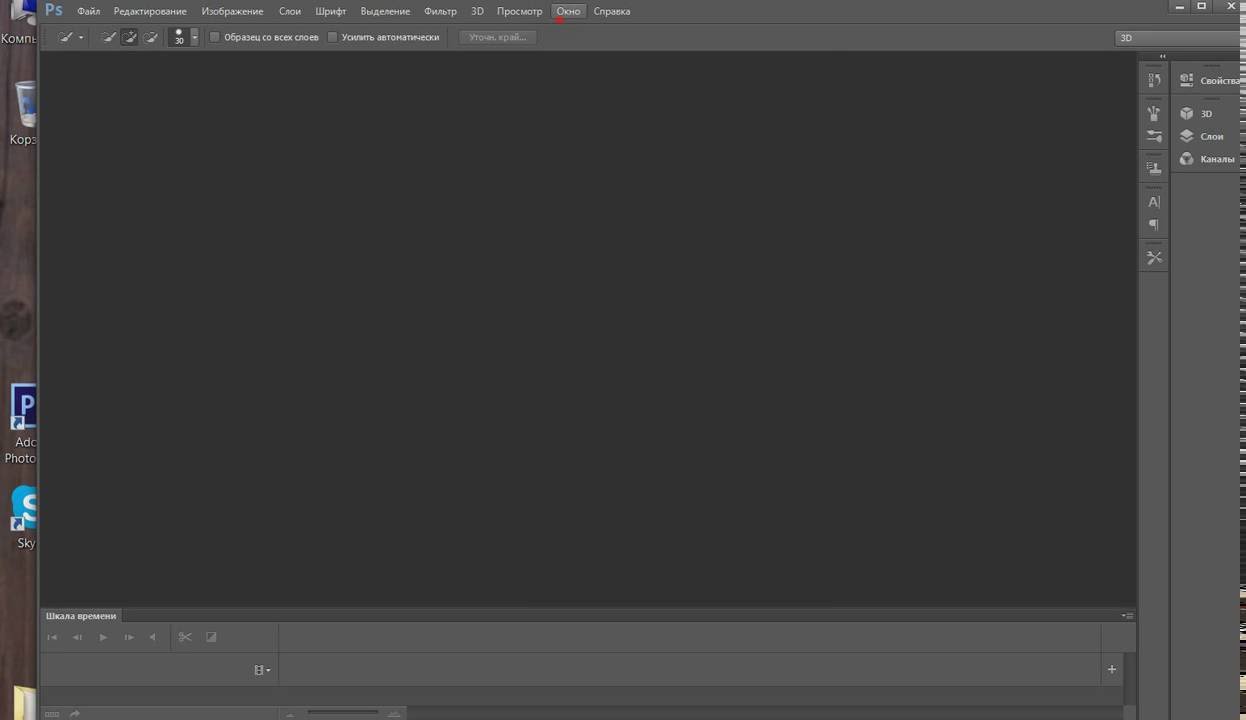The width and height of the screenshot is (1246, 720).
Task: Click the timeline transition icon
Action: pos(211,637)
